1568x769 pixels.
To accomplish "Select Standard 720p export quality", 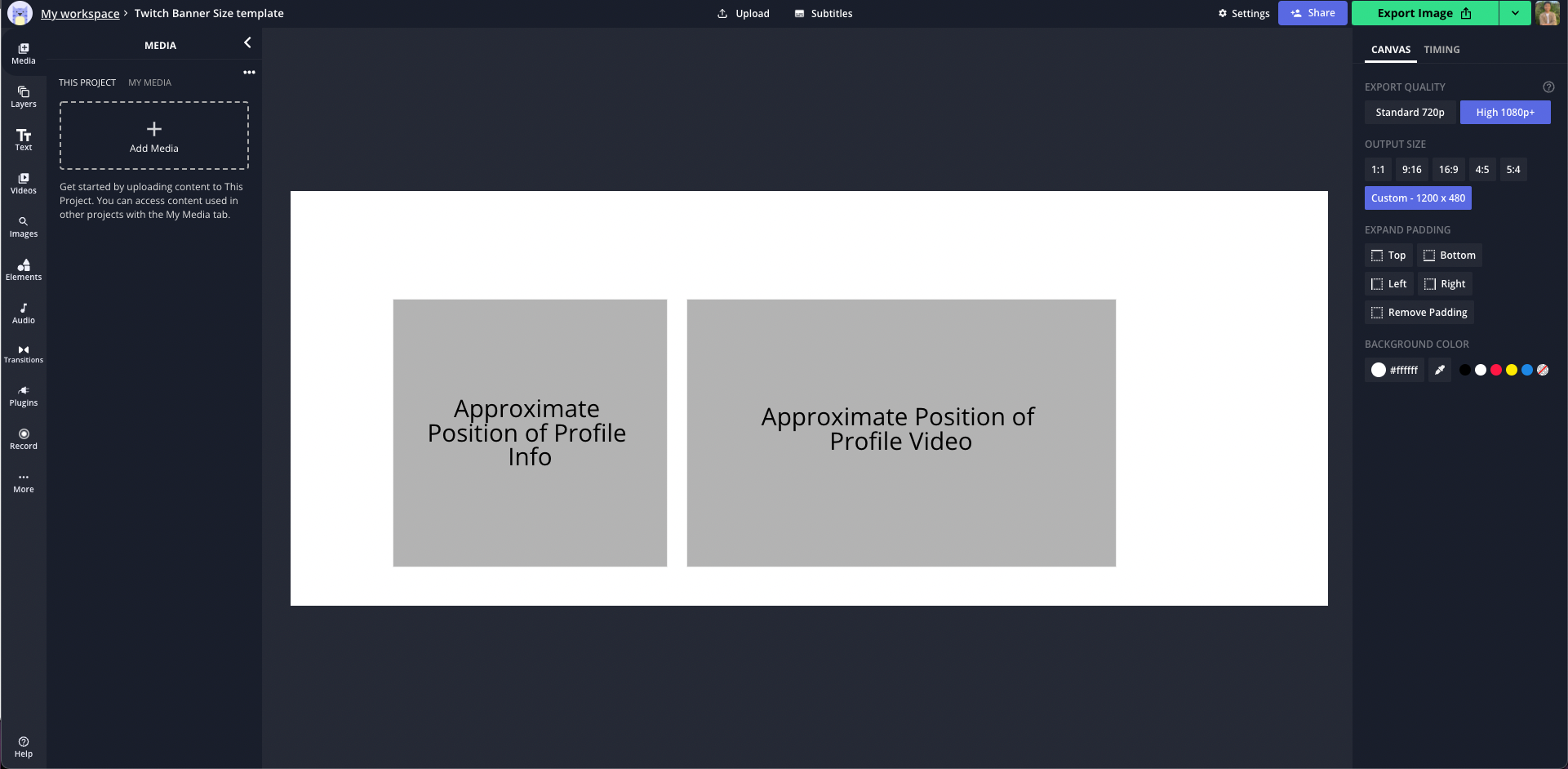I will tap(1410, 113).
